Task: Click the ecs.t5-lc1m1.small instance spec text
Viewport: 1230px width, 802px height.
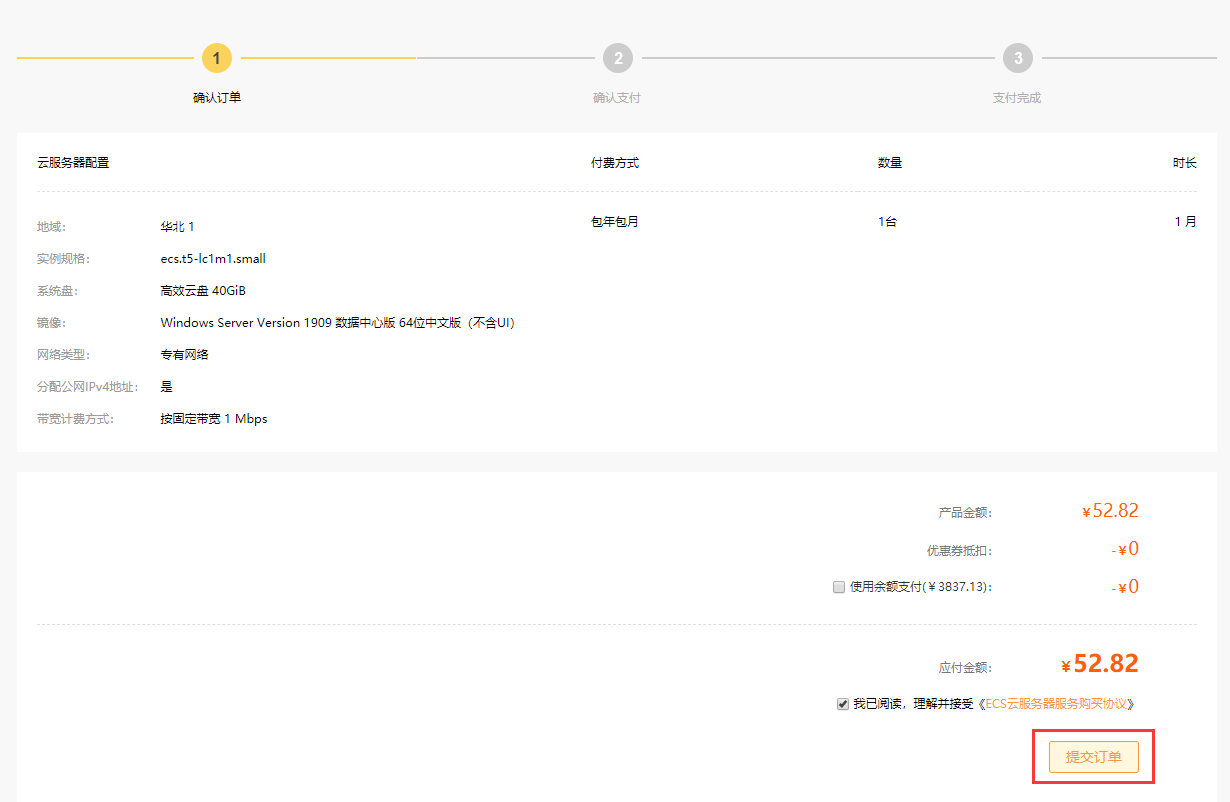Action: tap(213, 259)
